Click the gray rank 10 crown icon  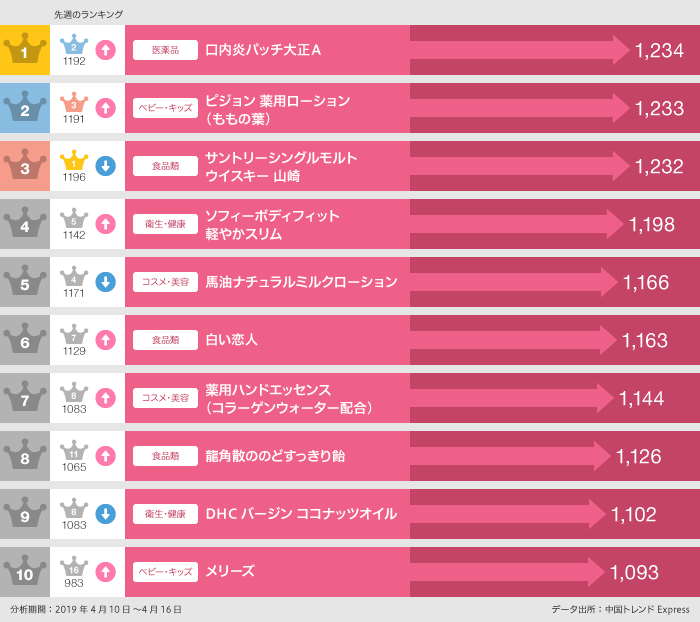tap(25, 570)
